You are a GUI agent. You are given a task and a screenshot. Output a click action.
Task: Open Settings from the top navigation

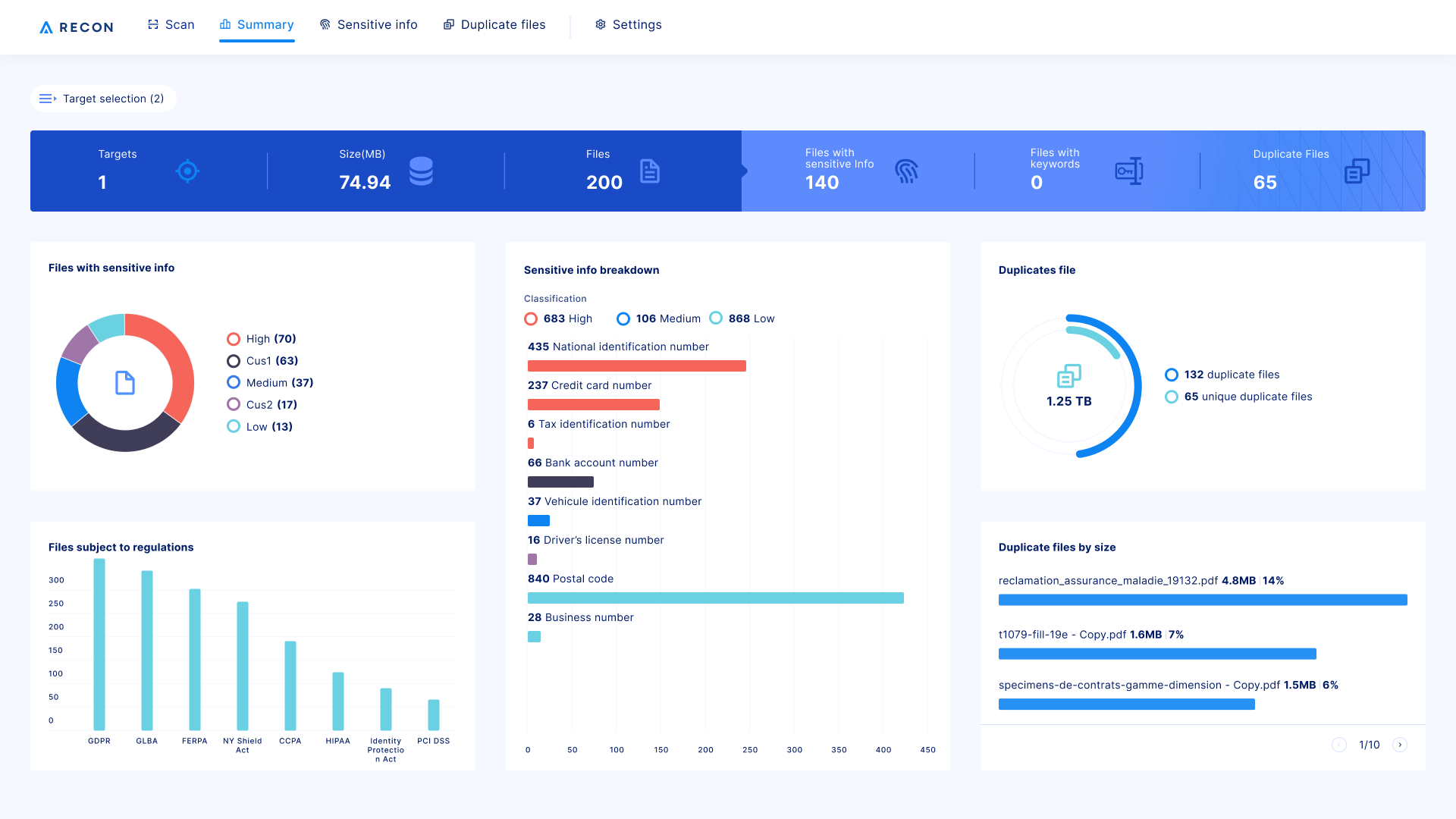point(629,25)
